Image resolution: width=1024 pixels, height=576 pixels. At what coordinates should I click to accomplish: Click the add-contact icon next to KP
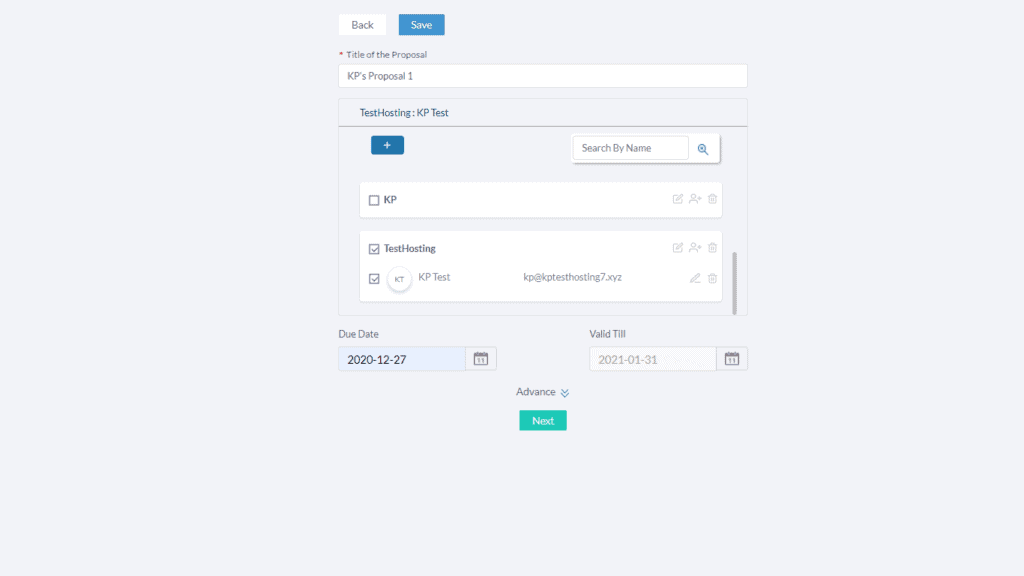(x=695, y=199)
